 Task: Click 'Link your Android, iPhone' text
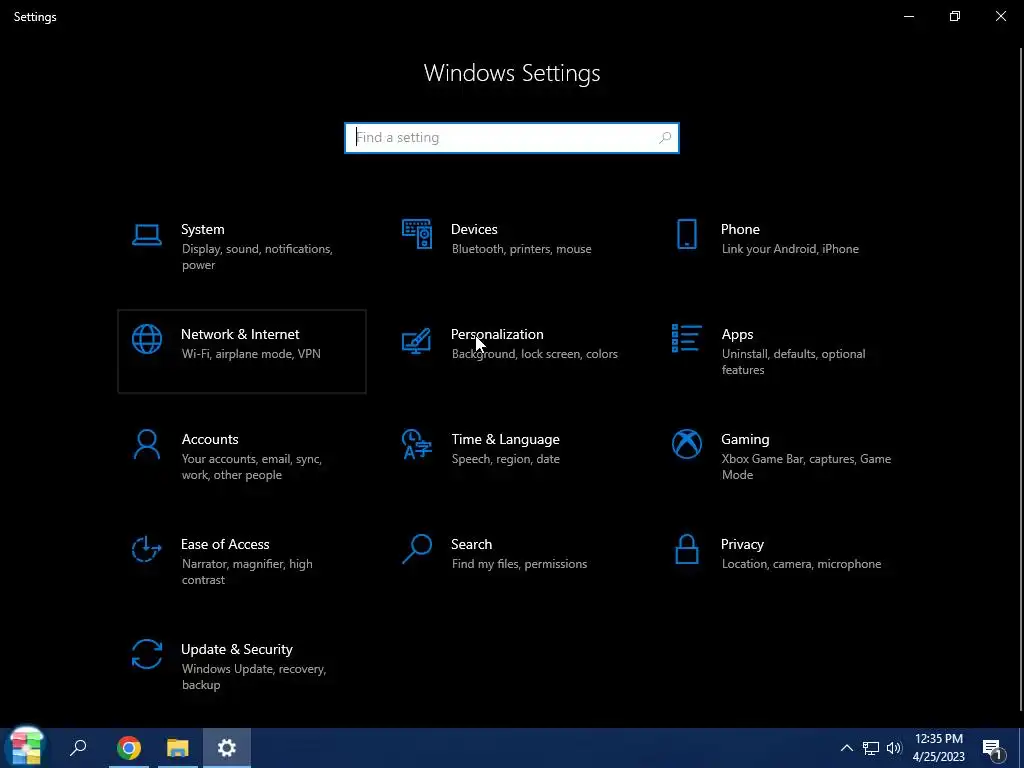tap(790, 249)
